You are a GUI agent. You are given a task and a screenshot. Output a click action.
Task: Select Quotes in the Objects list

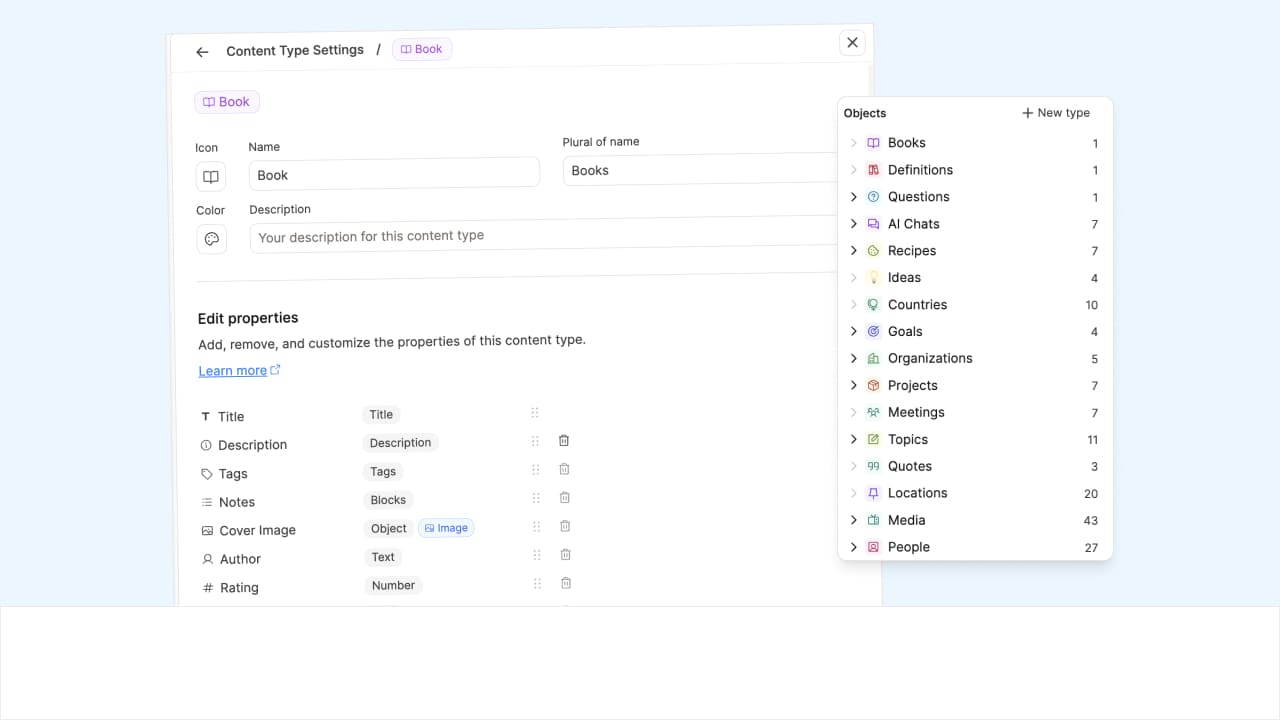(909, 466)
